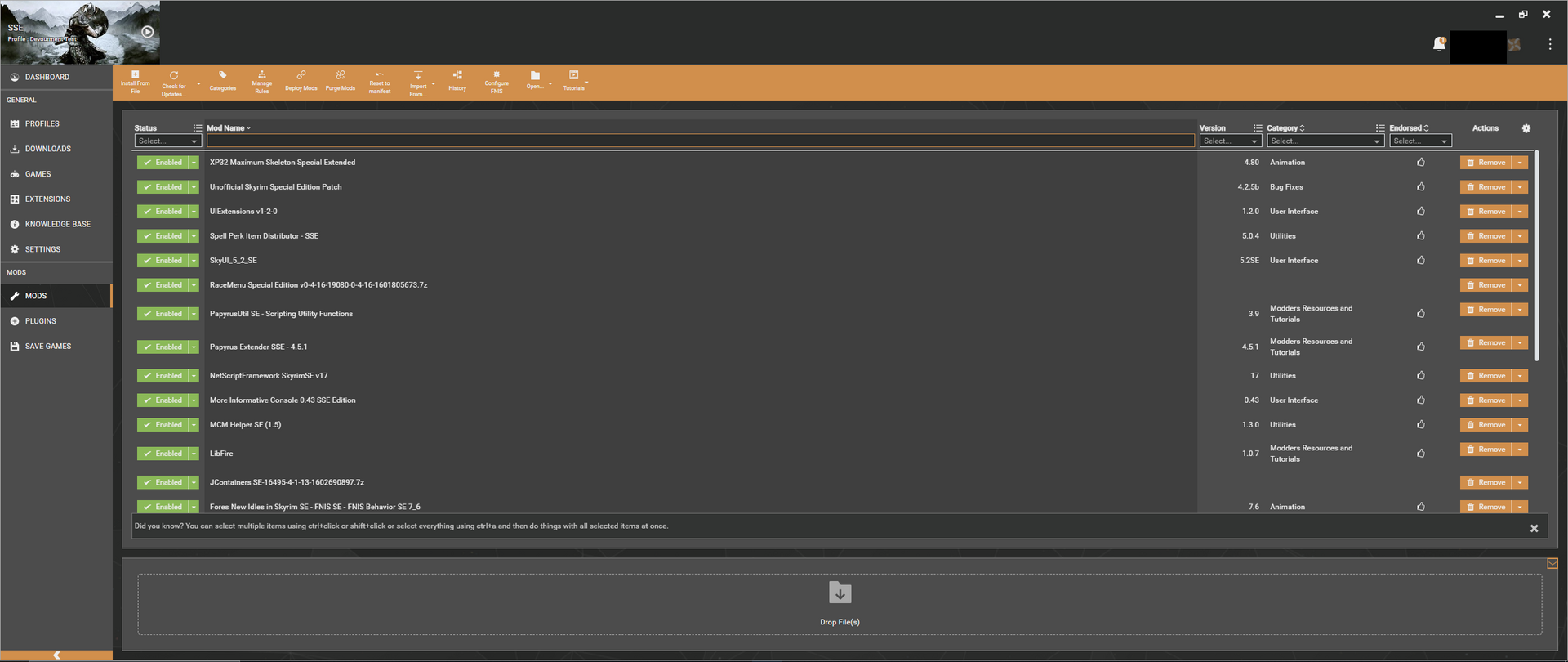Open the Status filter dropdown
1568x662 pixels.
[168, 141]
